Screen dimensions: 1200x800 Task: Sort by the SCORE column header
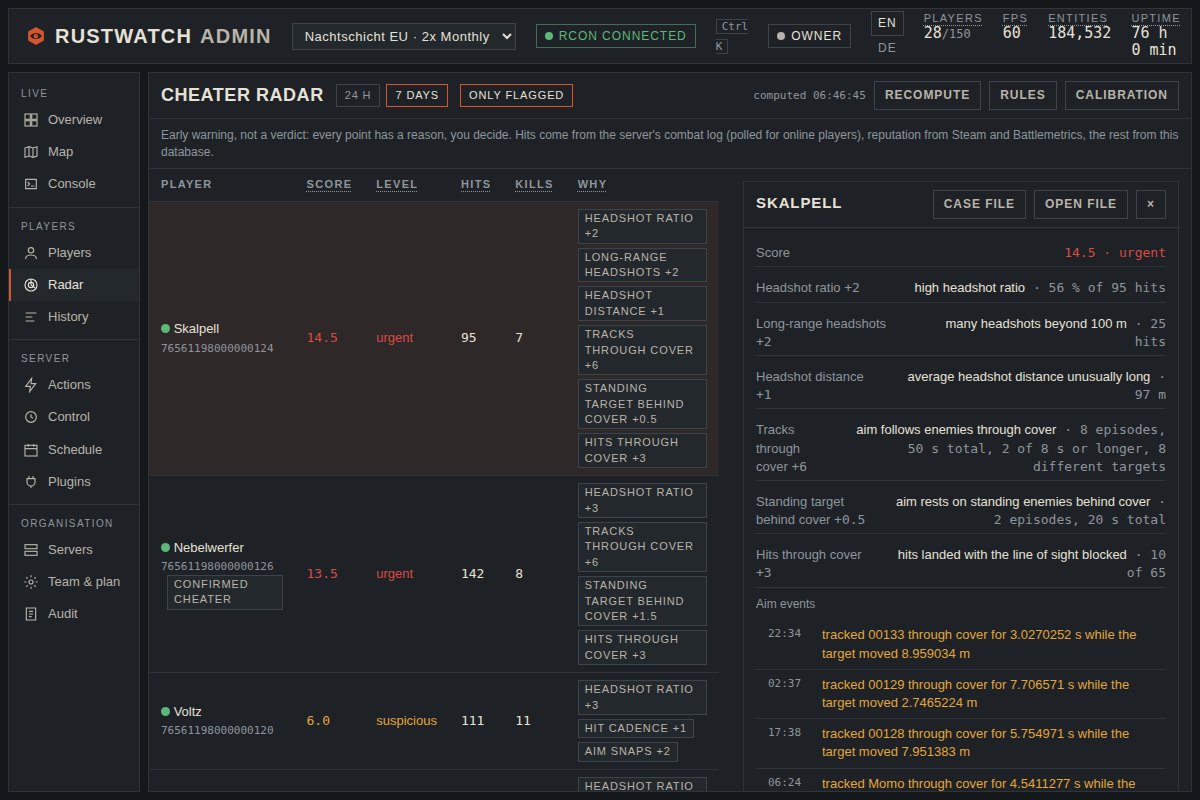point(329,185)
